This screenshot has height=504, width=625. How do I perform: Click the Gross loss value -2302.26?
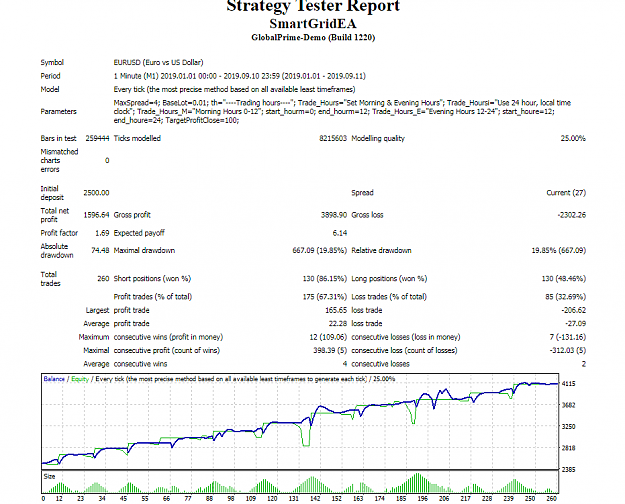point(572,215)
